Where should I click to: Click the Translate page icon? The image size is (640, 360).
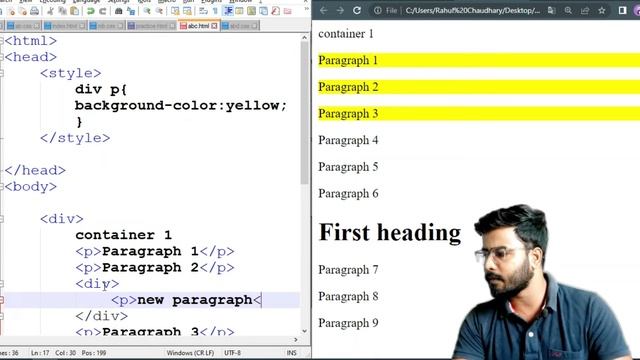click(x=551, y=10)
